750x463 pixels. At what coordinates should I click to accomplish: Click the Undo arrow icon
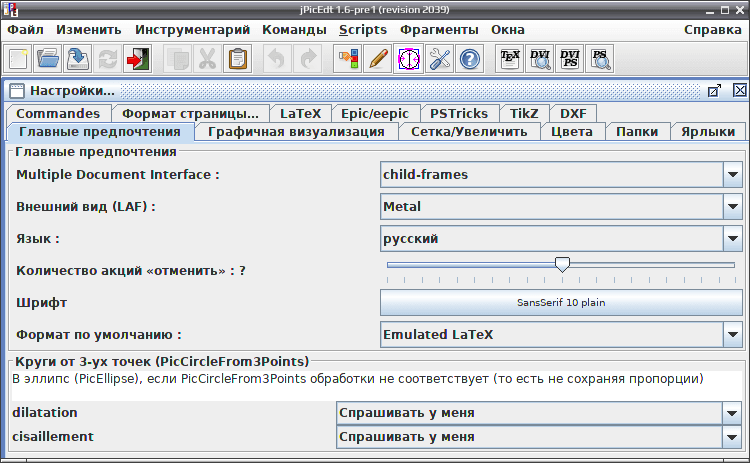277,59
